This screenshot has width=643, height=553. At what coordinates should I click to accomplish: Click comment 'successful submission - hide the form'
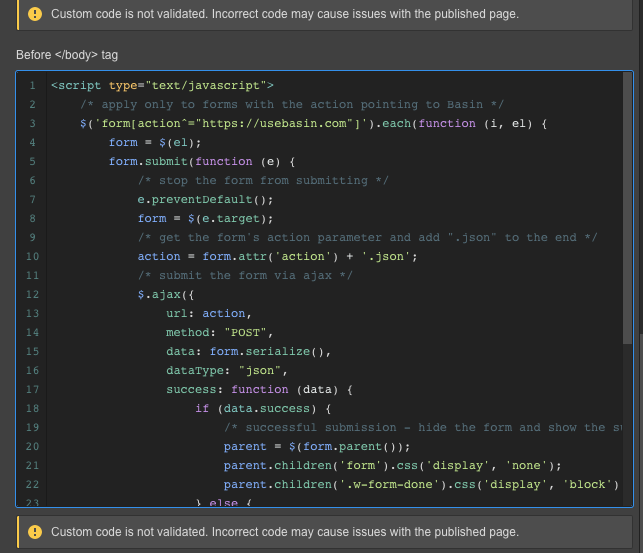(x=423, y=428)
